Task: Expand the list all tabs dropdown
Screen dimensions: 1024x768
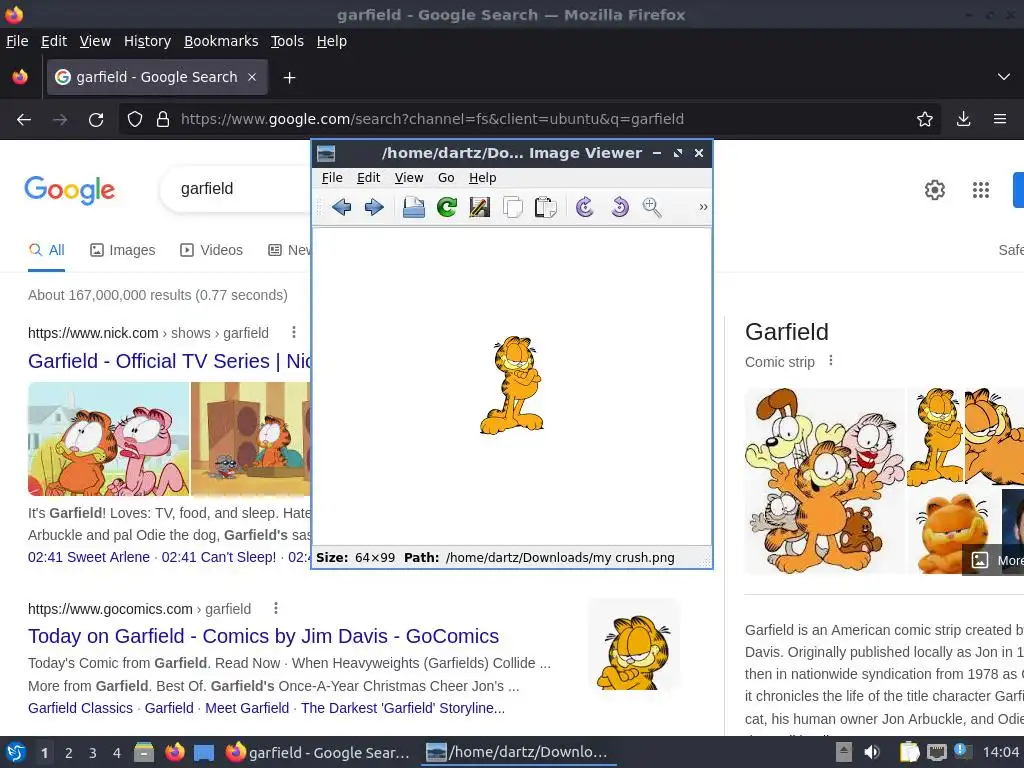Action: click(x=1004, y=77)
